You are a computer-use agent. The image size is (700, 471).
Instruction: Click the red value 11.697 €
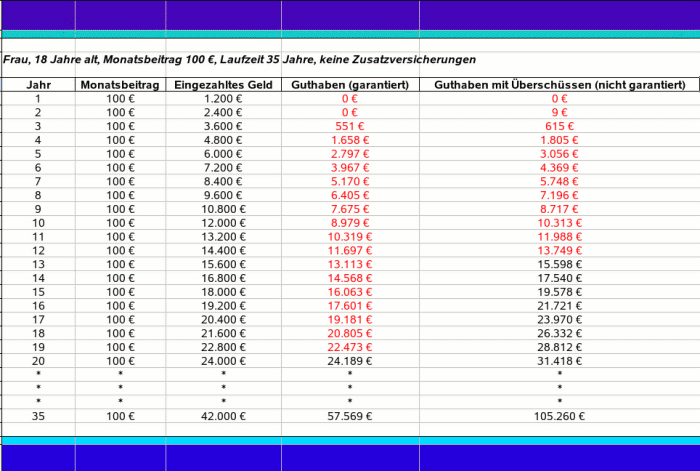tap(350, 251)
